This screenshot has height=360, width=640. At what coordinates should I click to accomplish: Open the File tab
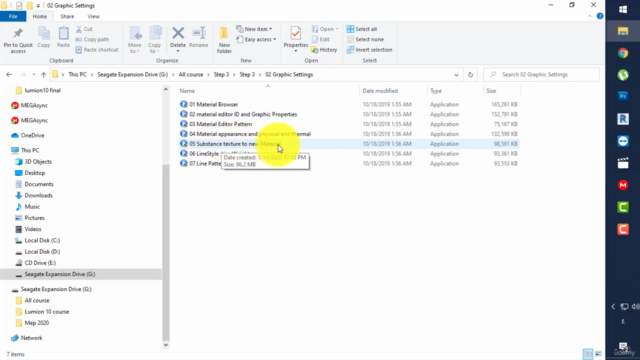[13, 16]
